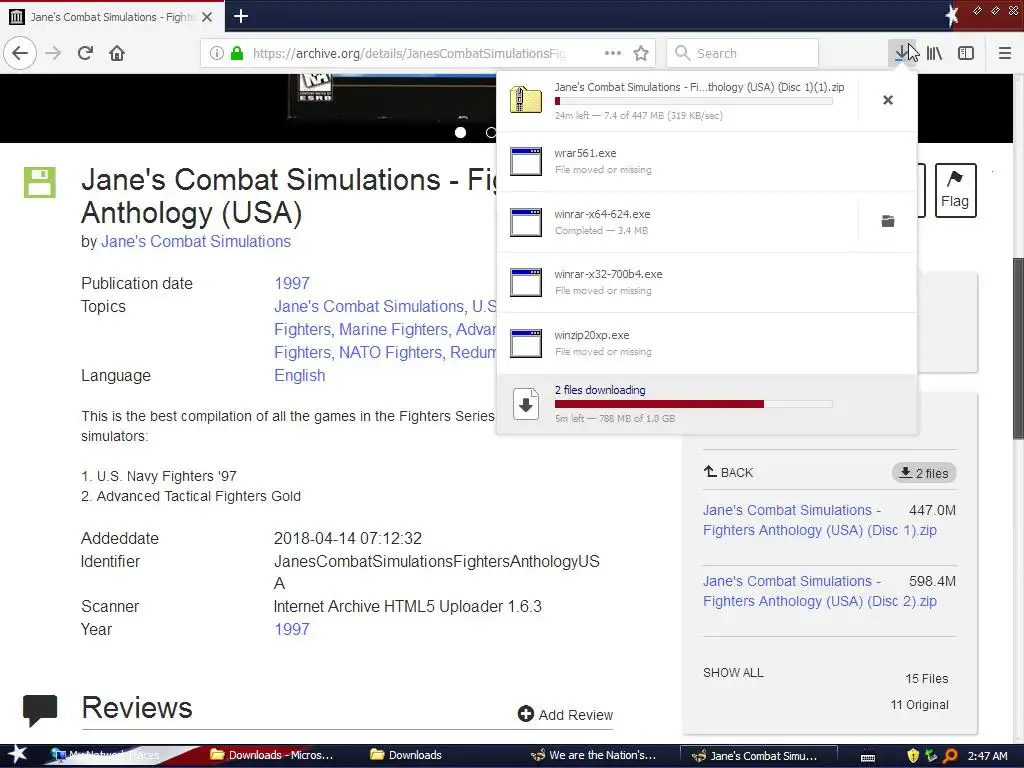
Task: Click the green secure connection padlock
Action: coord(237,53)
